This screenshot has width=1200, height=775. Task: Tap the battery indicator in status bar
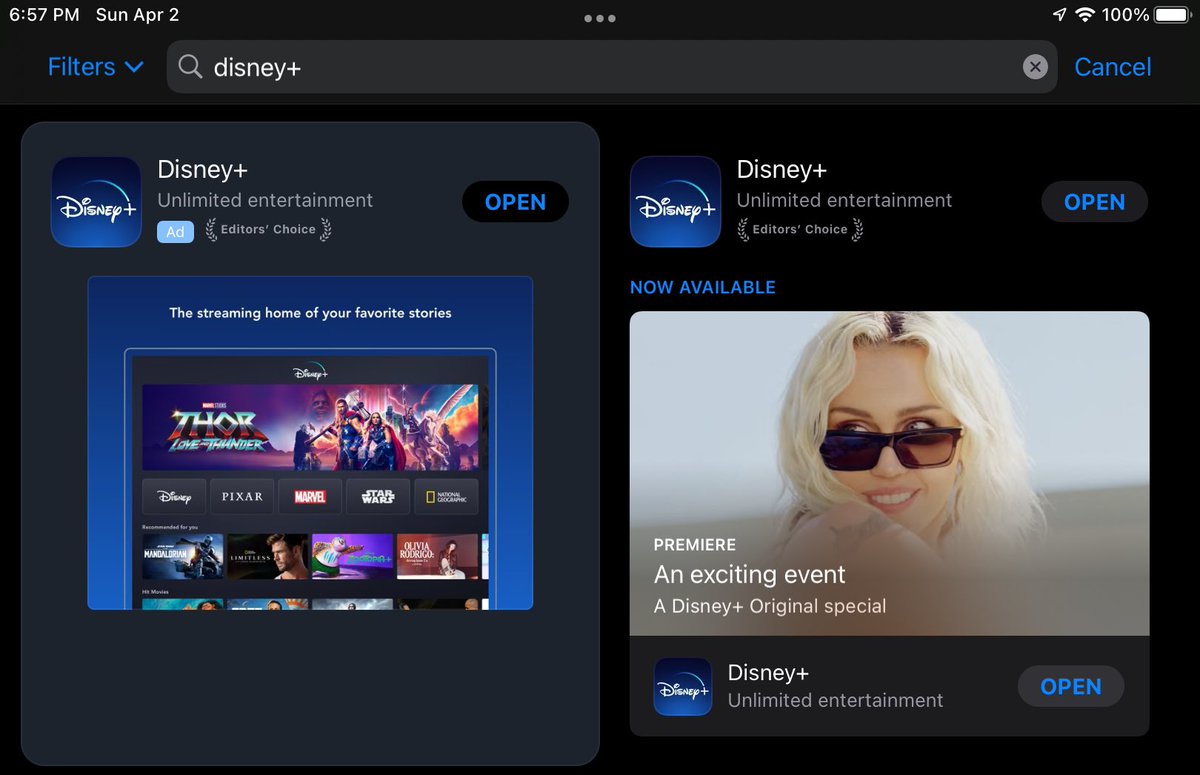[1171, 15]
